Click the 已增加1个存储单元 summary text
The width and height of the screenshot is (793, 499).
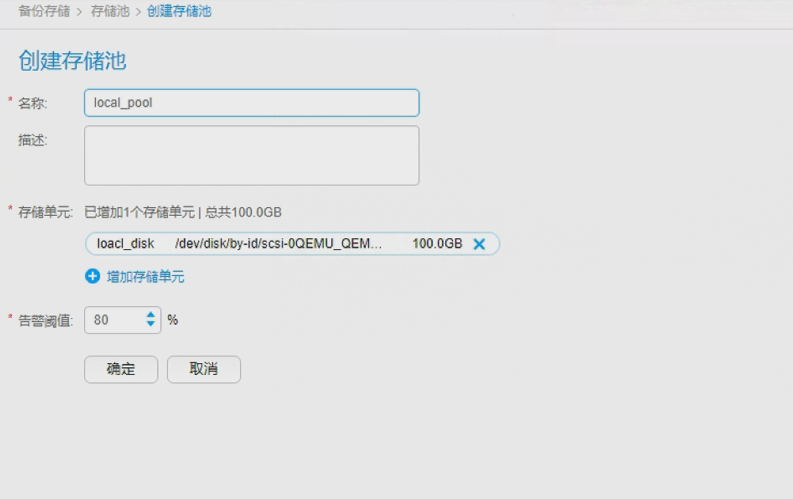pos(140,212)
